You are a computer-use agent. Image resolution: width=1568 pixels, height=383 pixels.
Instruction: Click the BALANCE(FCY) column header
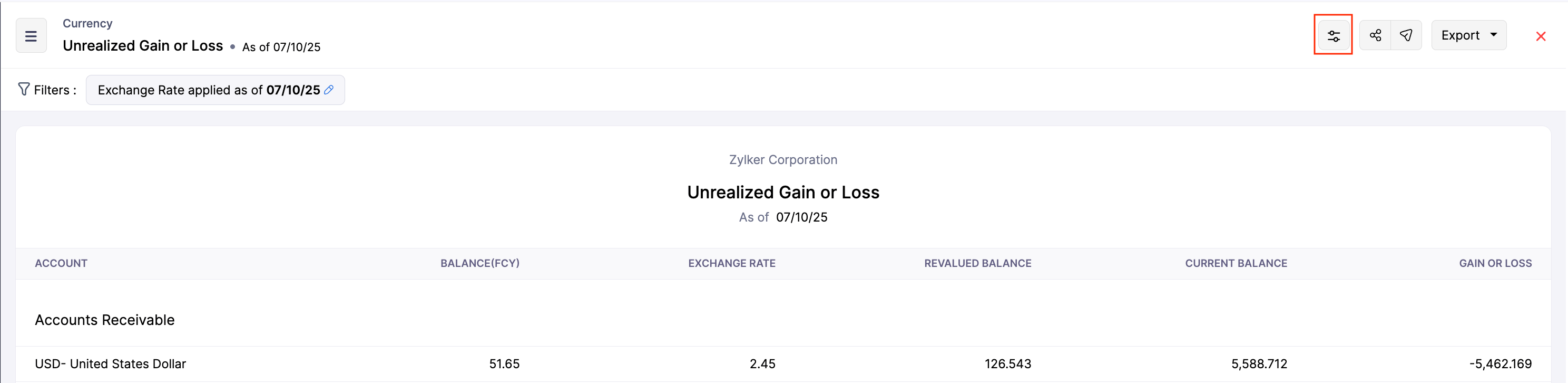pyautogui.click(x=479, y=263)
